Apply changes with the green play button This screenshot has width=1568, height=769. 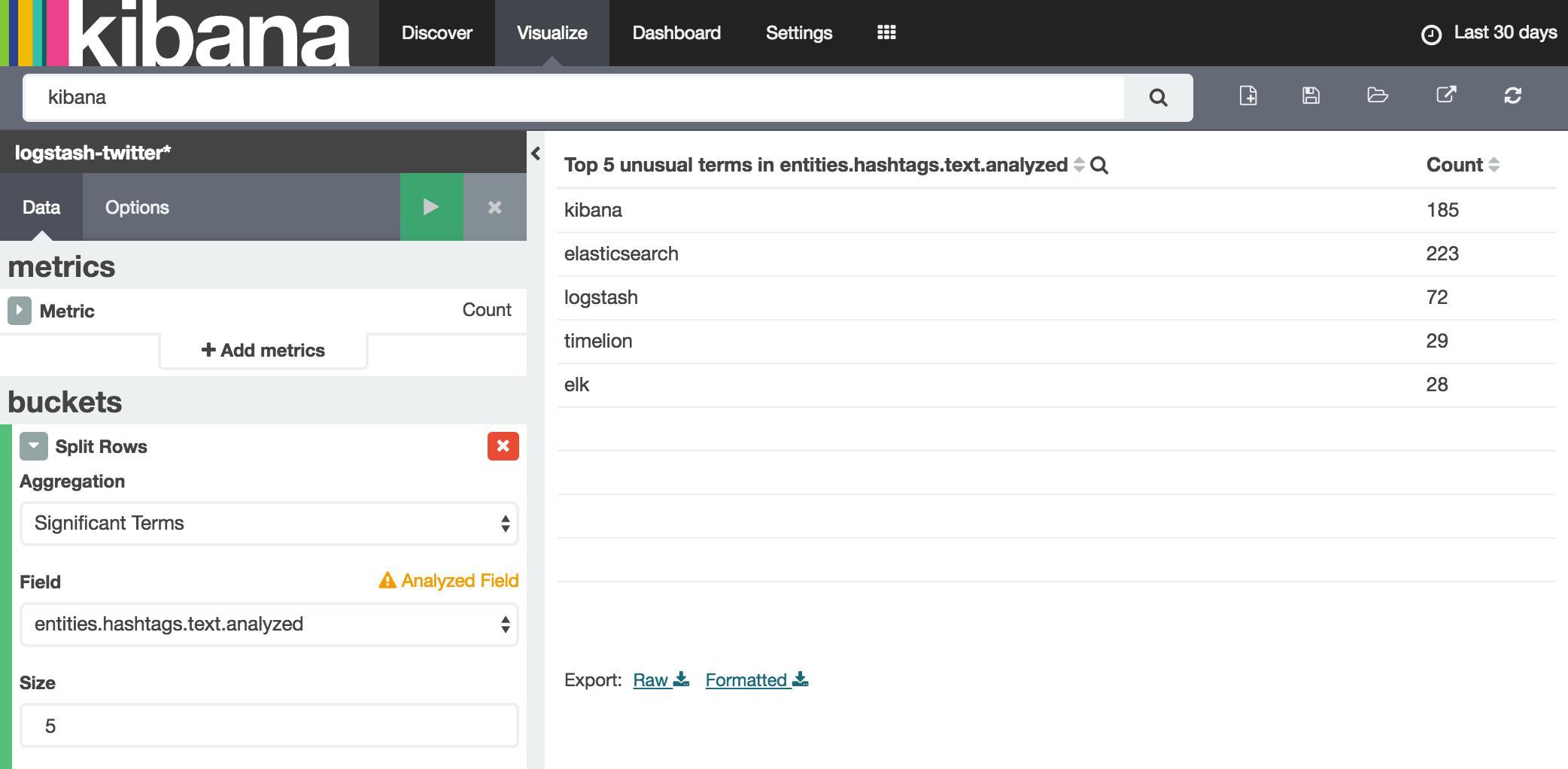tap(431, 207)
